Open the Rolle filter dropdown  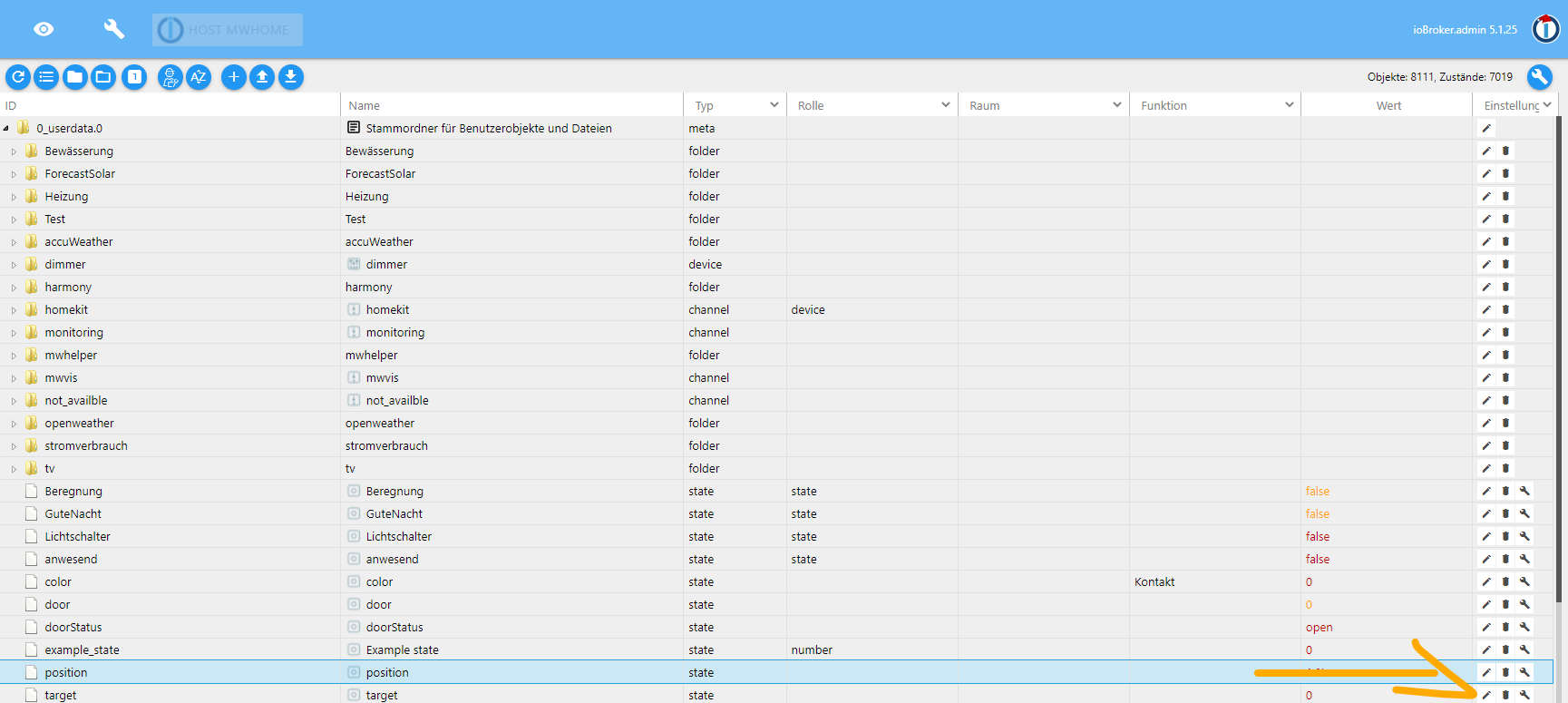[945, 105]
